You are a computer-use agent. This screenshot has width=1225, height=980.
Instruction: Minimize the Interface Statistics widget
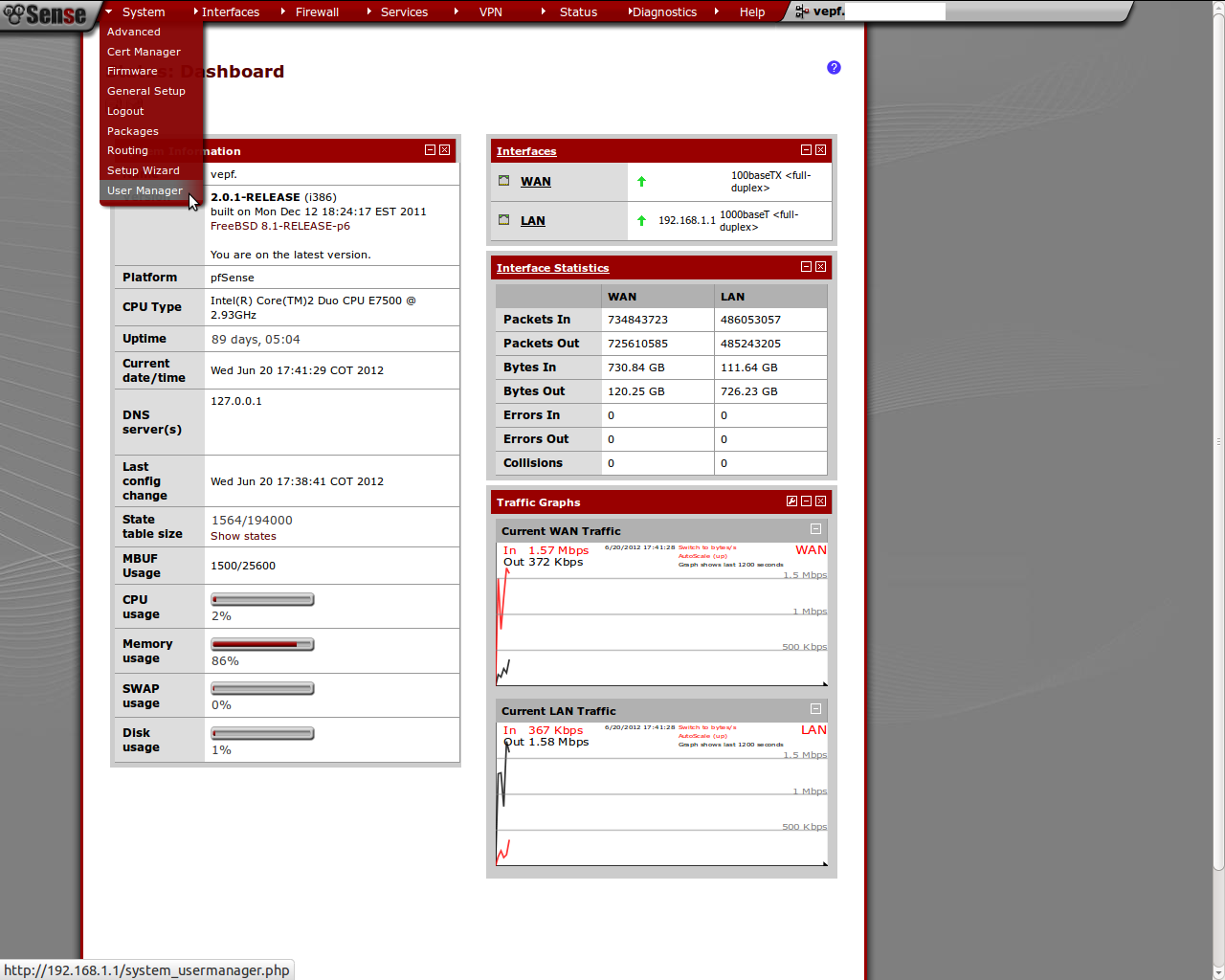[807, 267]
